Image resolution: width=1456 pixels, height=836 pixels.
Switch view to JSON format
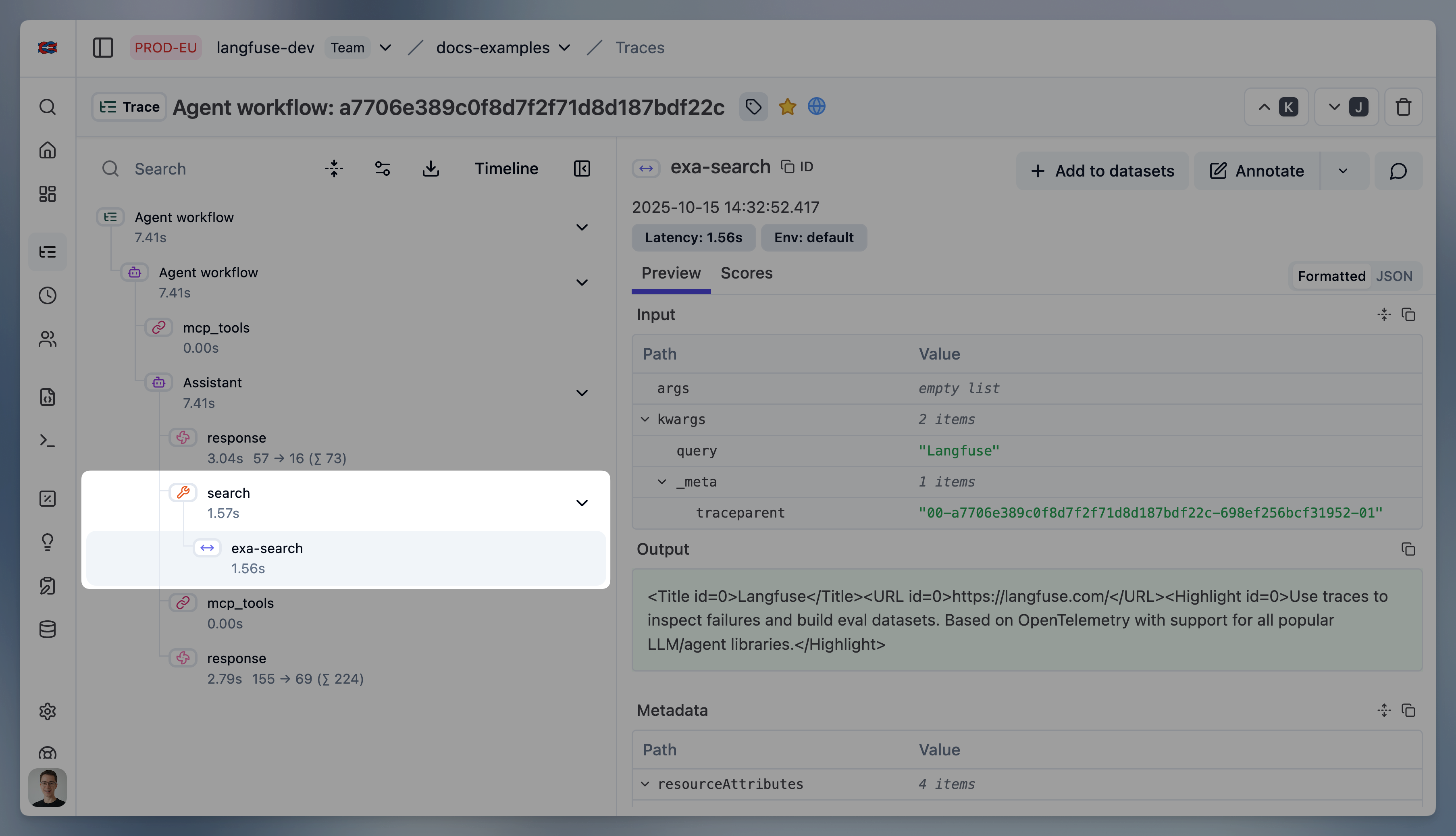(1394, 276)
